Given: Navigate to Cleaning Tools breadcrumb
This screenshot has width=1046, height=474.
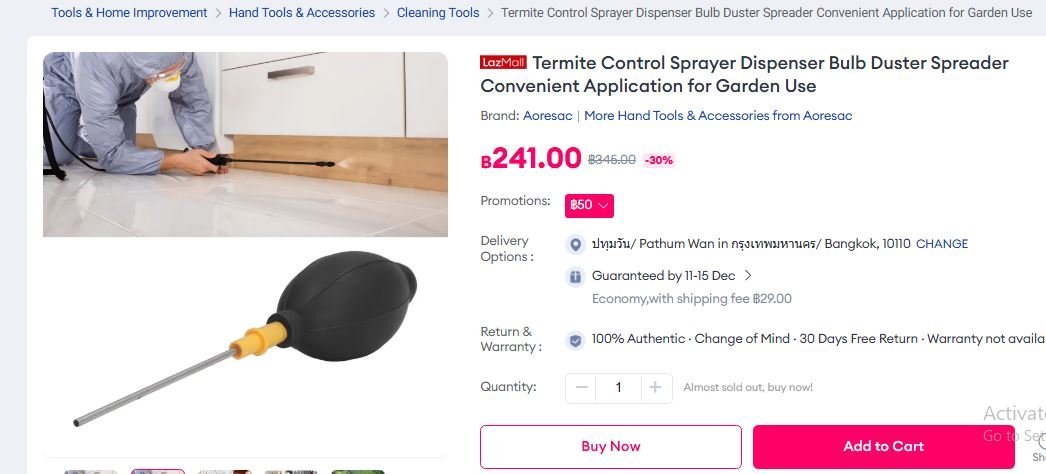Looking at the screenshot, I should click(x=438, y=13).
